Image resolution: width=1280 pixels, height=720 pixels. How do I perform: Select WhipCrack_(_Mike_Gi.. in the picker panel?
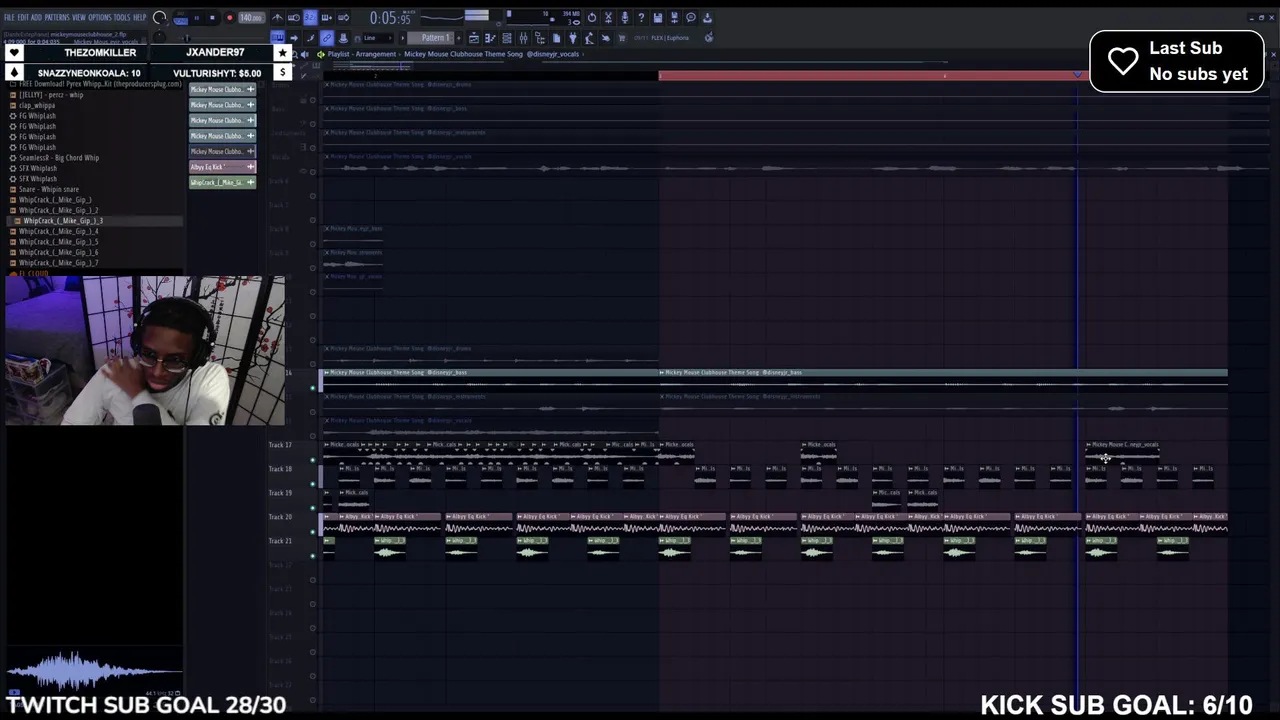222,182
